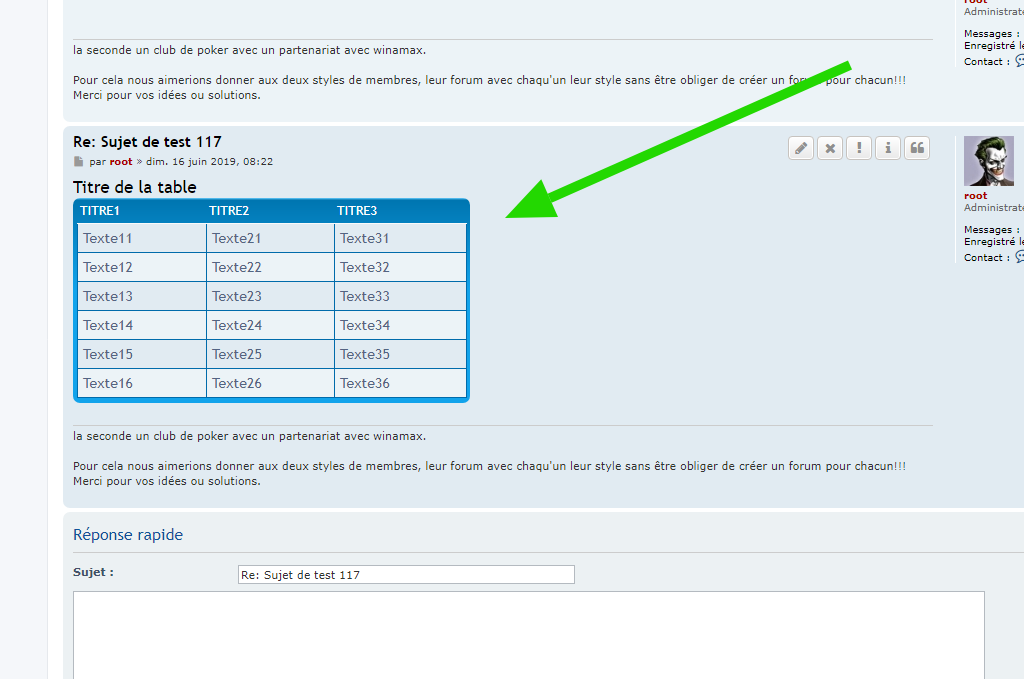Select table cell Texte24

[237, 326]
